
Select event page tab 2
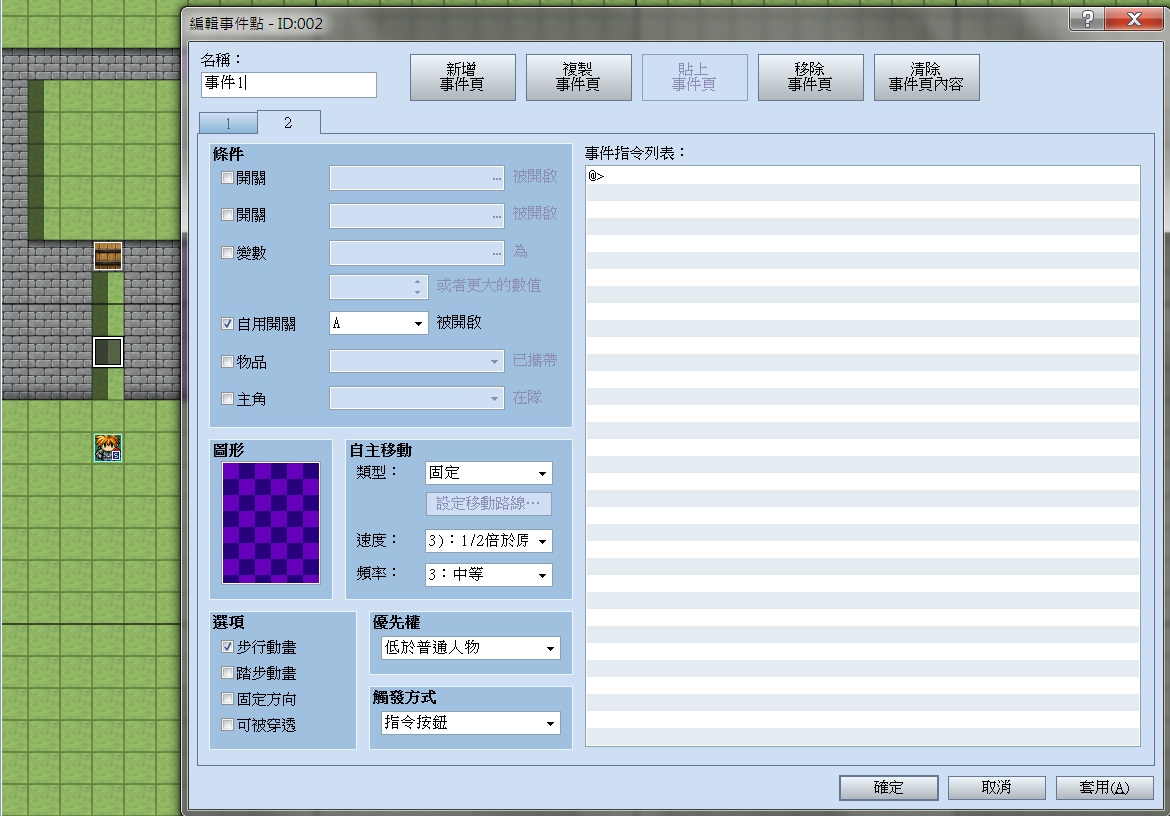tap(289, 122)
